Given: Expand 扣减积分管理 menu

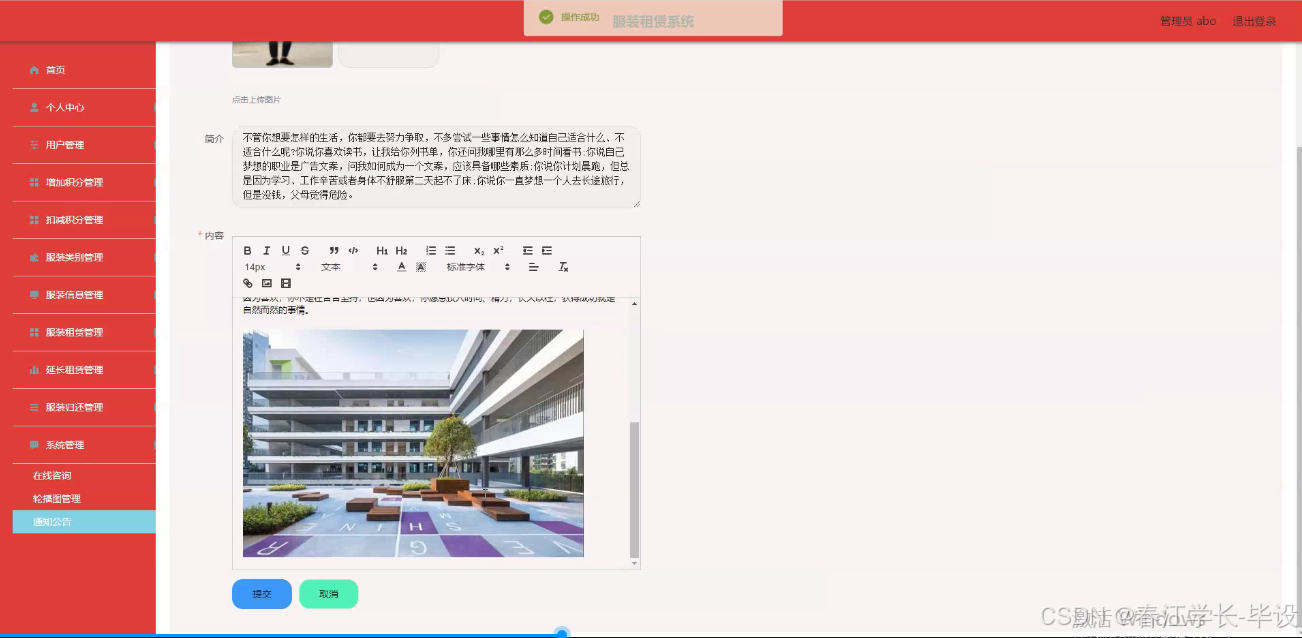Looking at the screenshot, I should pos(84,220).
